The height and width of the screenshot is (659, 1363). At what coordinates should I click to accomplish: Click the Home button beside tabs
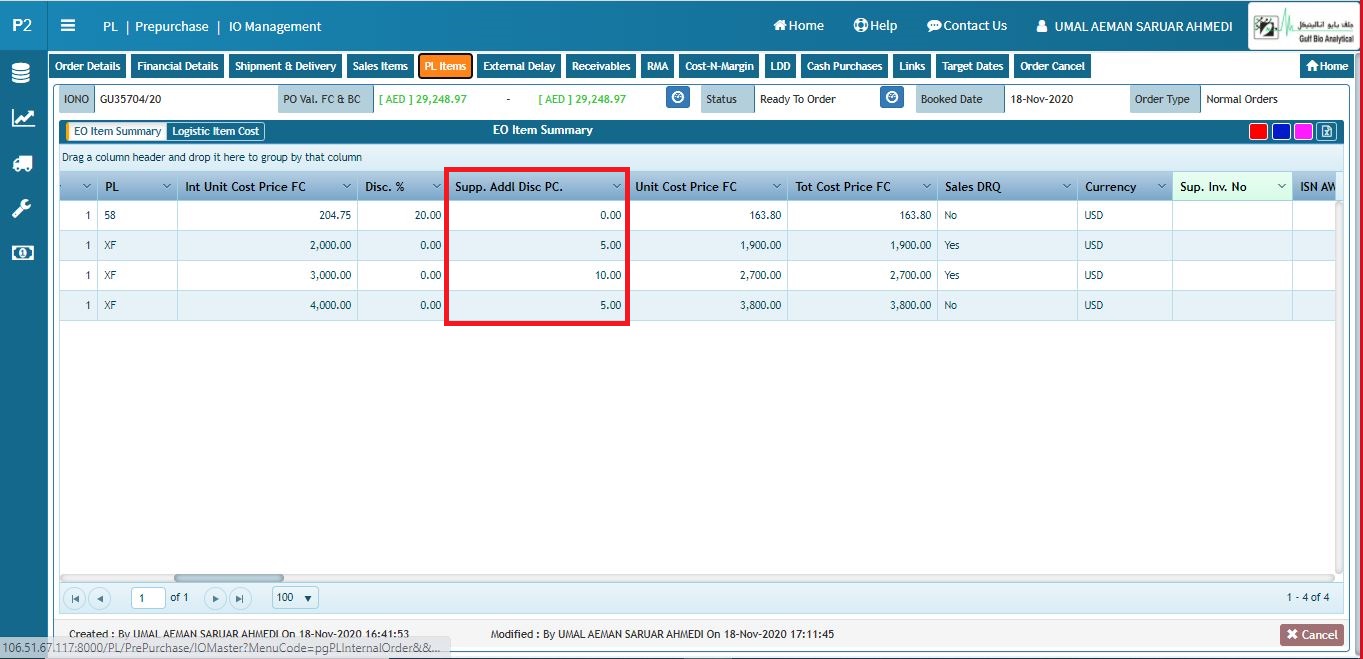(x=1326, y=66)
